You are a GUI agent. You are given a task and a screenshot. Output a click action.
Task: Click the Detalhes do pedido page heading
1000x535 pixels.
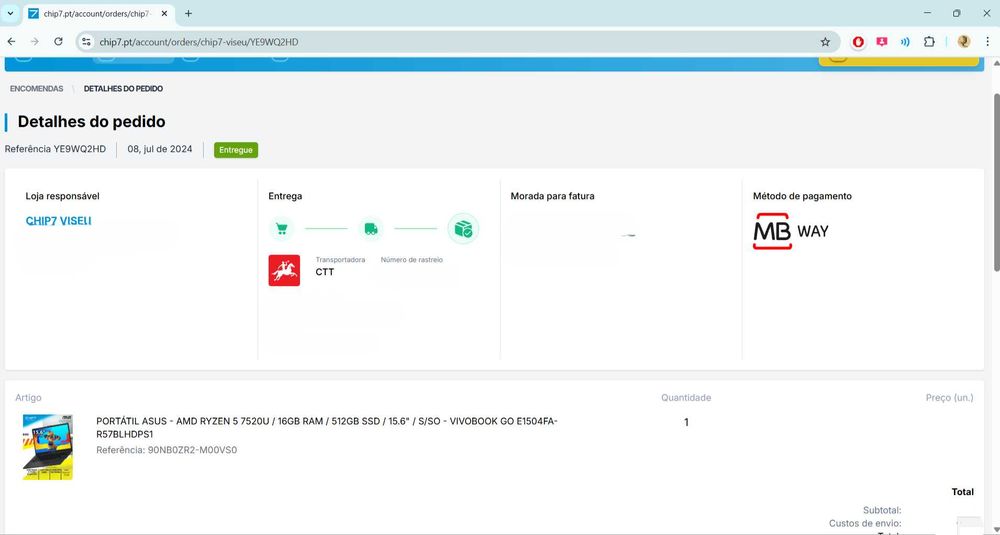tap(91, 122)
